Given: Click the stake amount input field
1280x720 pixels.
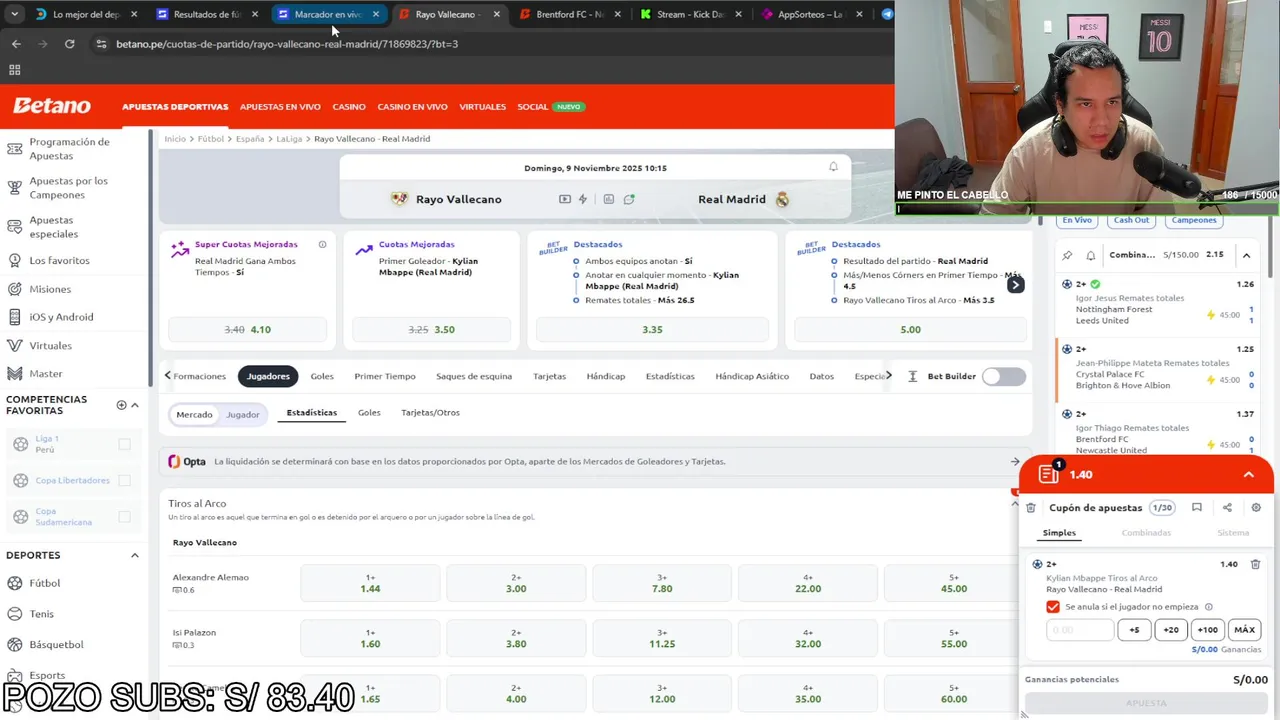Looking at the screenshot, I should (1080, 630).
